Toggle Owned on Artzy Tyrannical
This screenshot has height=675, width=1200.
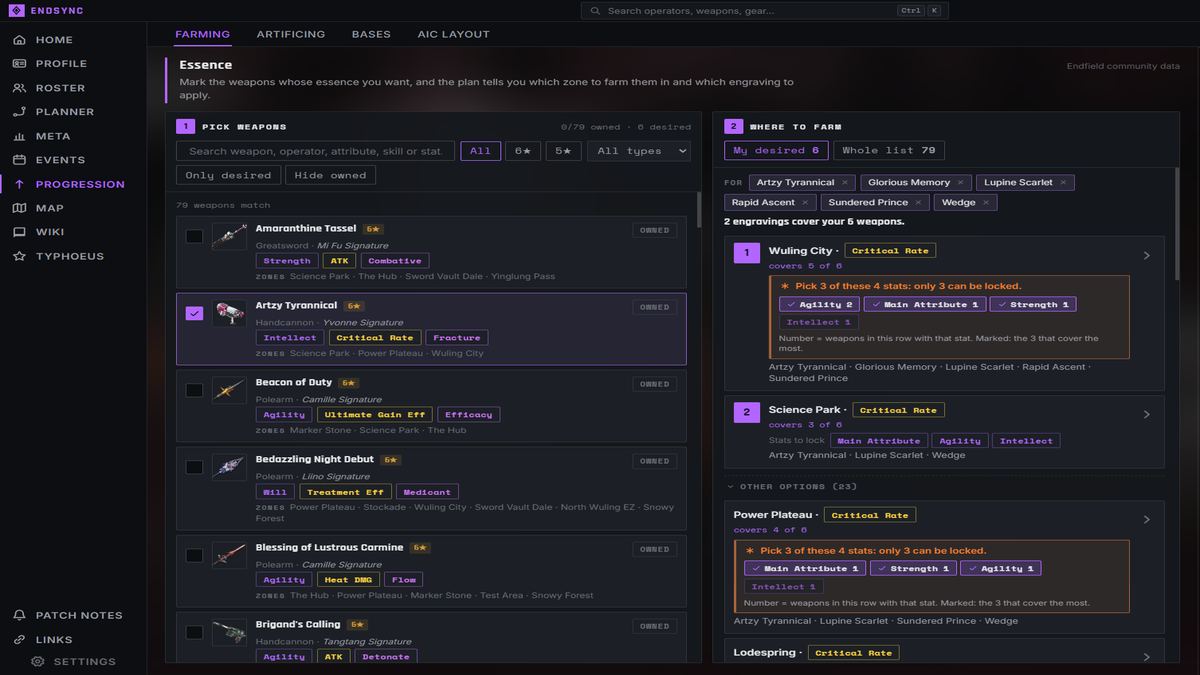click(655, 307)
